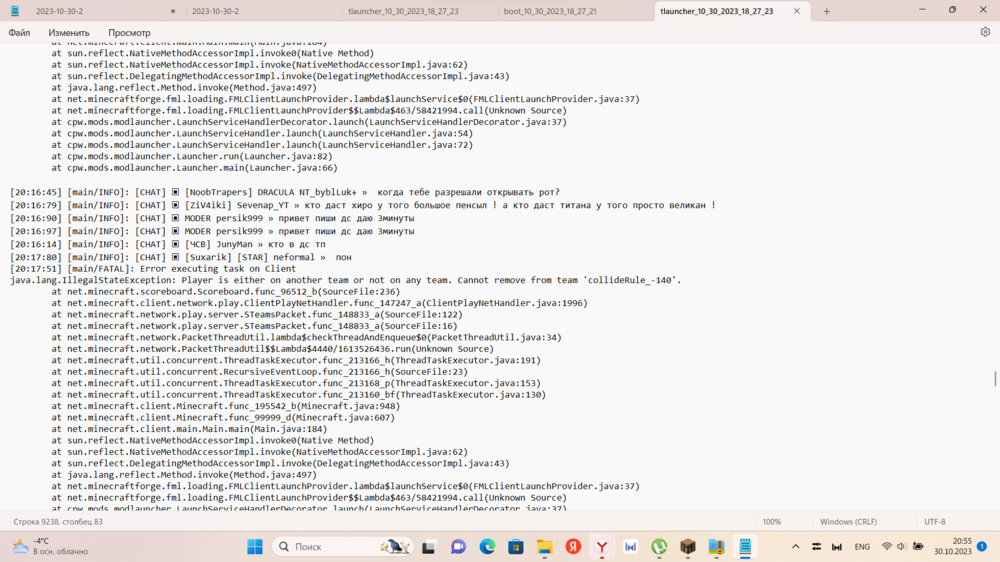Switch the ENG input language

point(862,547)
